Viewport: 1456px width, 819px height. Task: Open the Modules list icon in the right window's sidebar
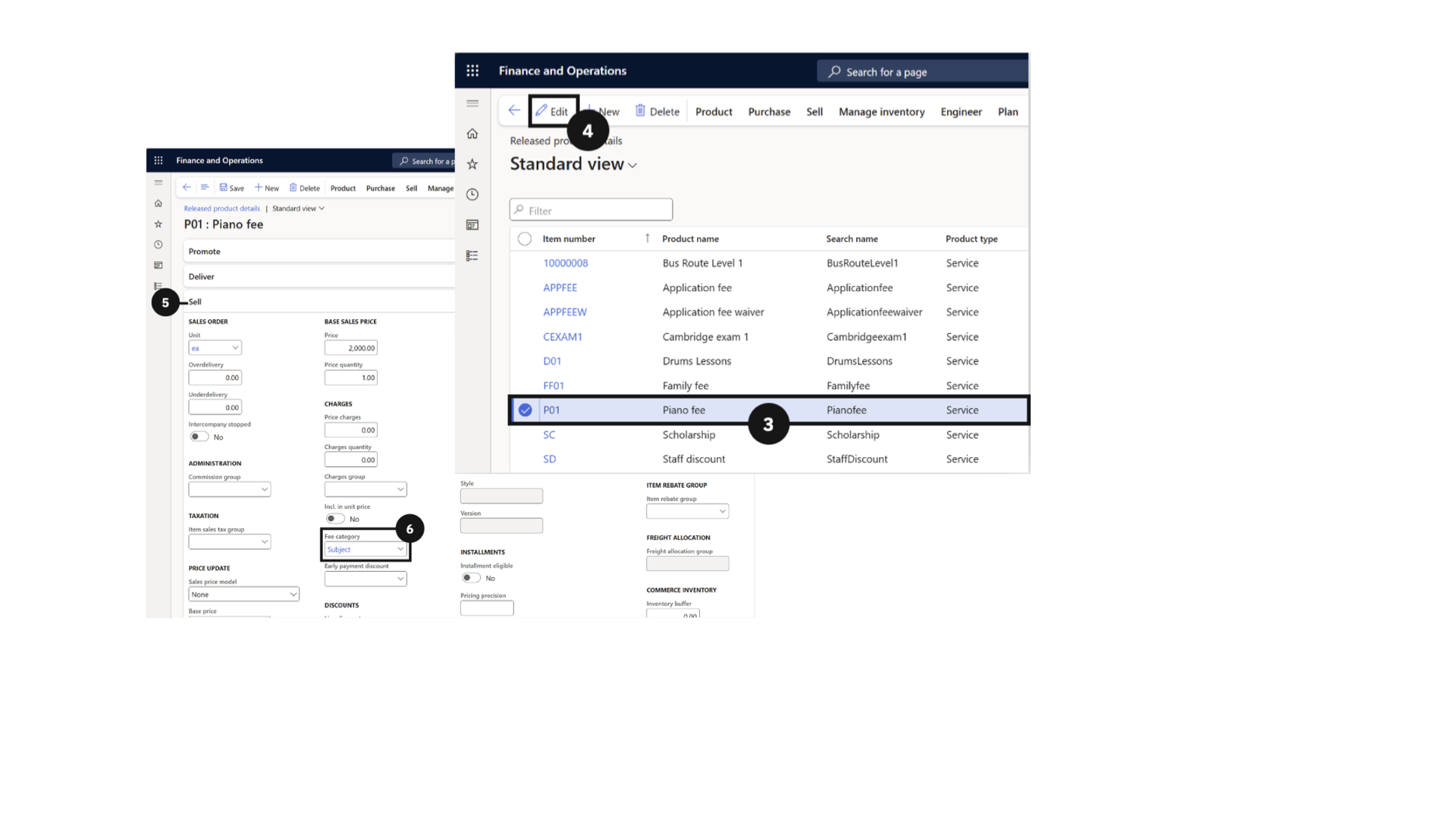click(x=472, y=256)
